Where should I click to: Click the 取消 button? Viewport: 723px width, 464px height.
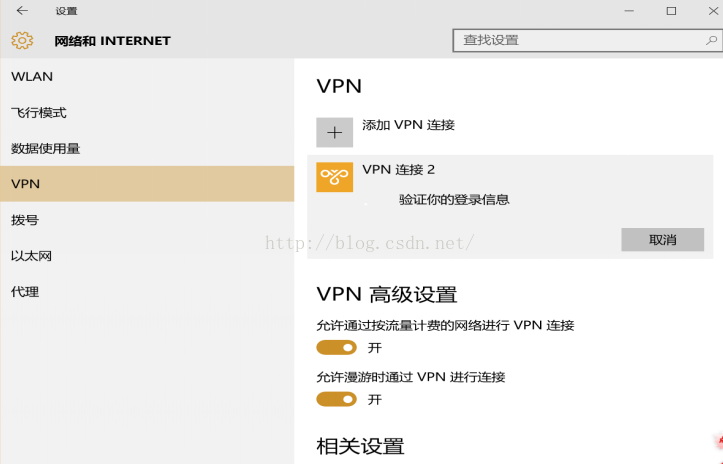663,239
